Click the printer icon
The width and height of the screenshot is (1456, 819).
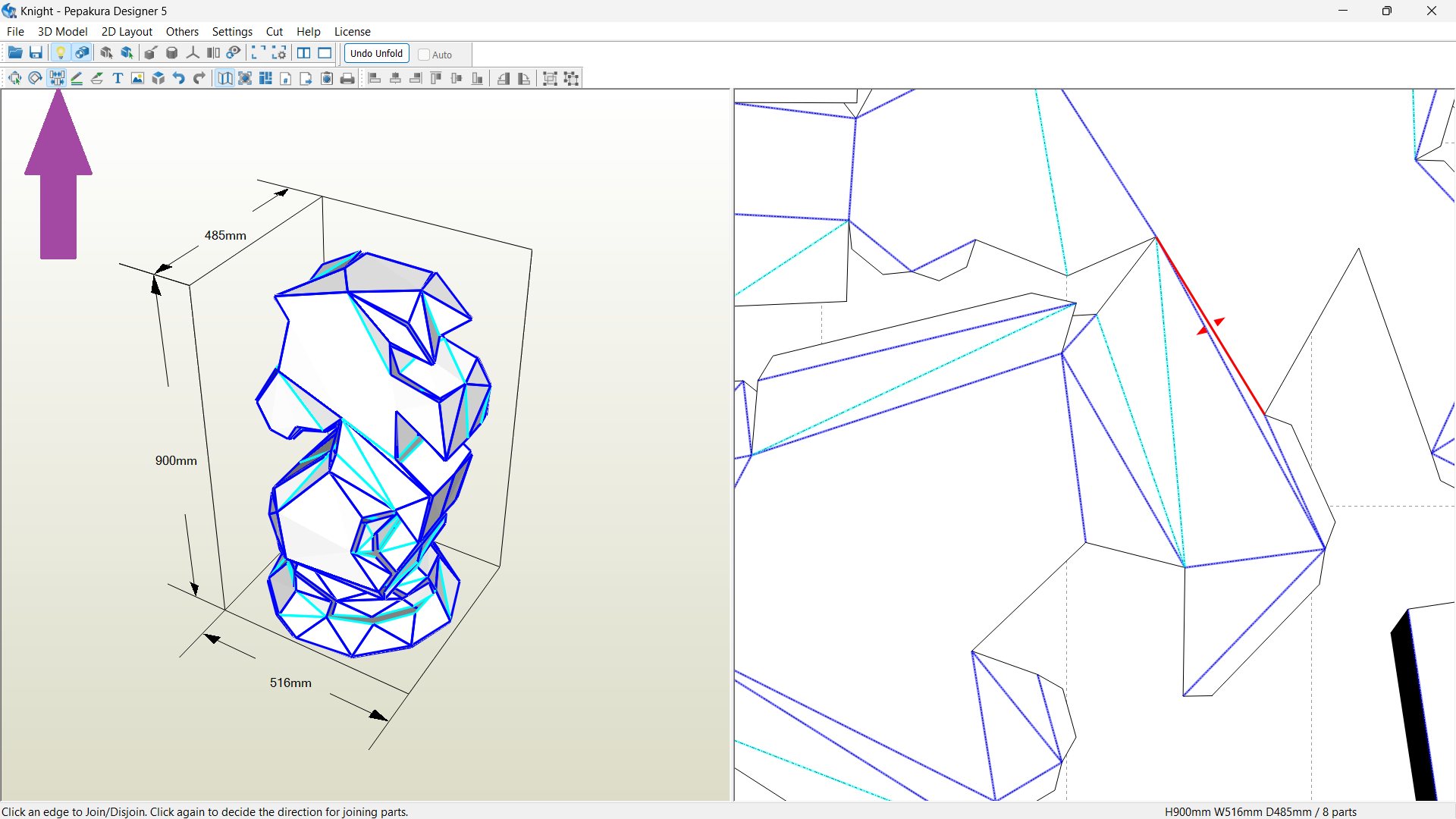(x=347, y=78)
